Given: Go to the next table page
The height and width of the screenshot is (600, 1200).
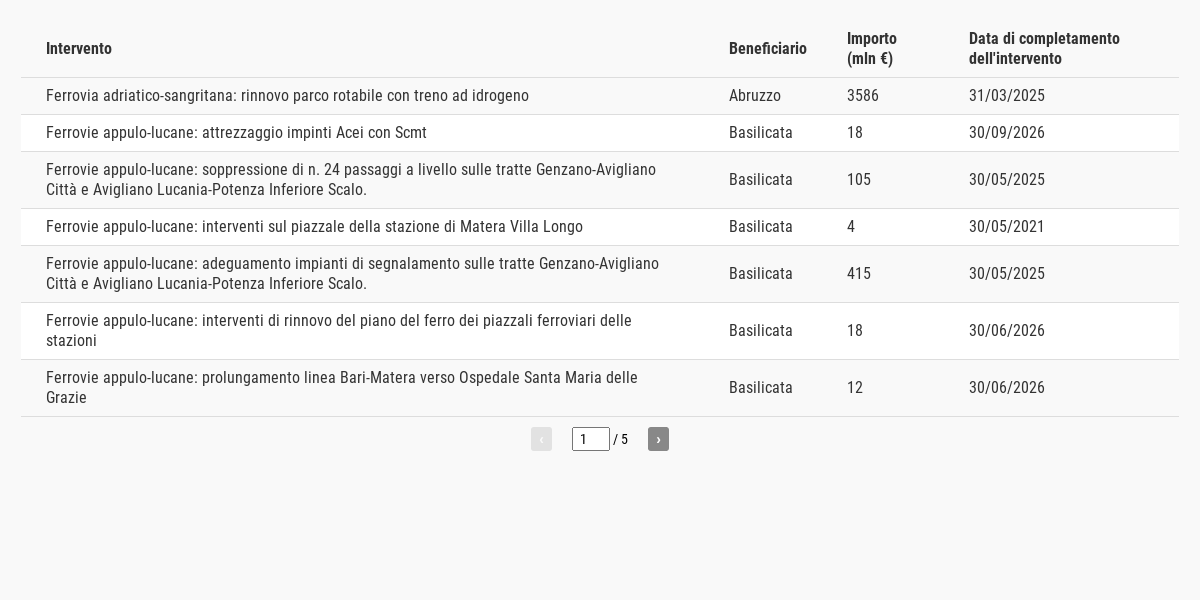Looking at the screenshot, I should (x=658, y=439).
